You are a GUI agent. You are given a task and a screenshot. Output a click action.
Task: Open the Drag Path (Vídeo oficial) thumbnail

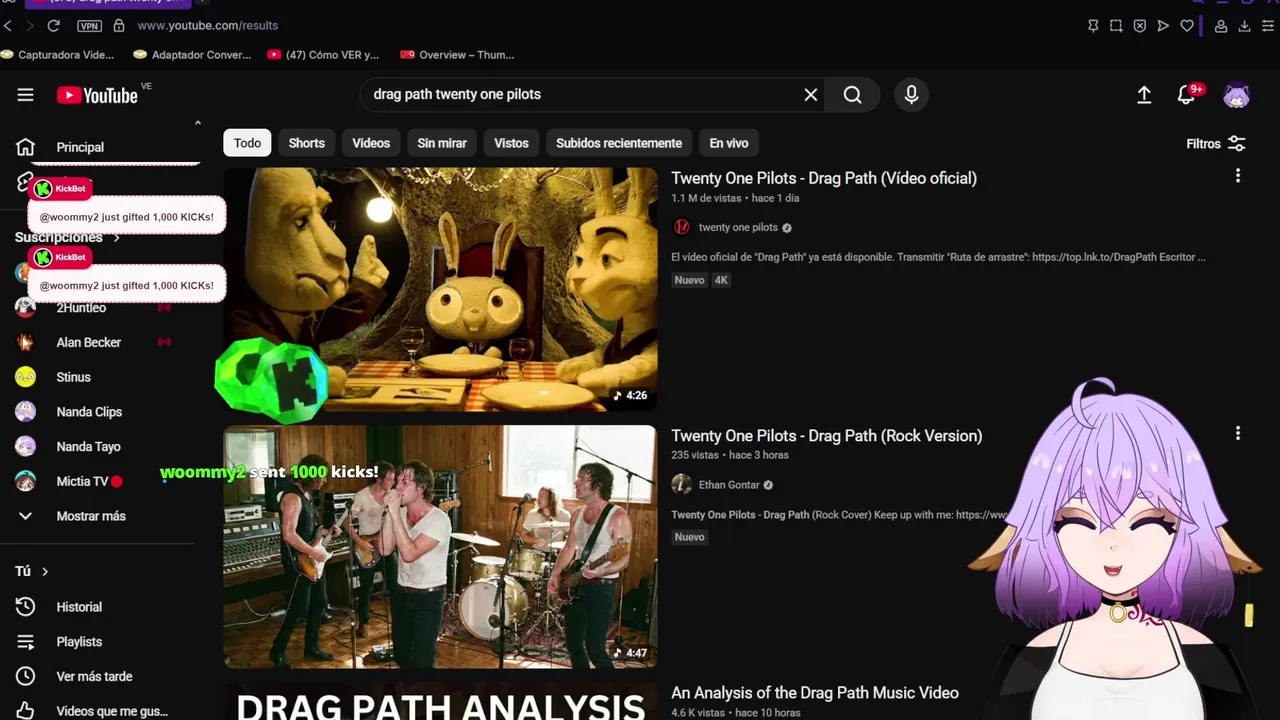pyautogui.click(x=440, y=289)
